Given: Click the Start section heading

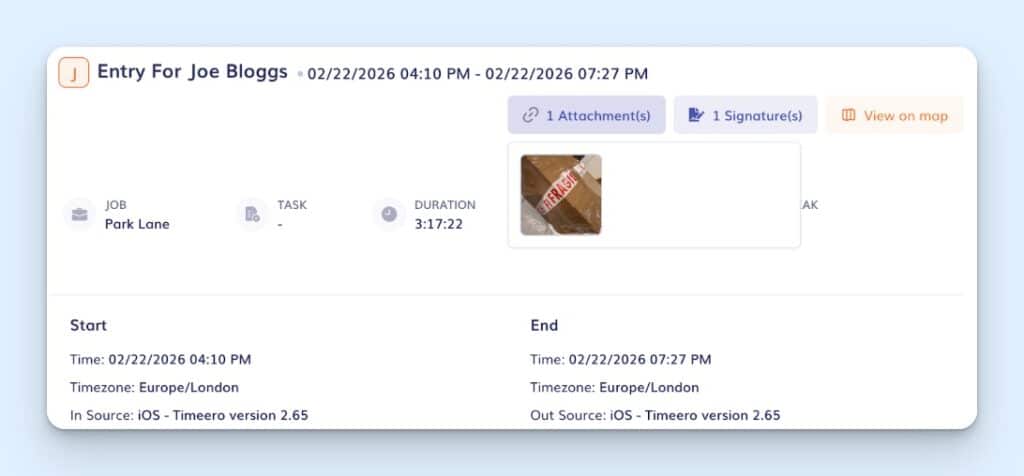Looking at the screenshot, I should [88, 325].
